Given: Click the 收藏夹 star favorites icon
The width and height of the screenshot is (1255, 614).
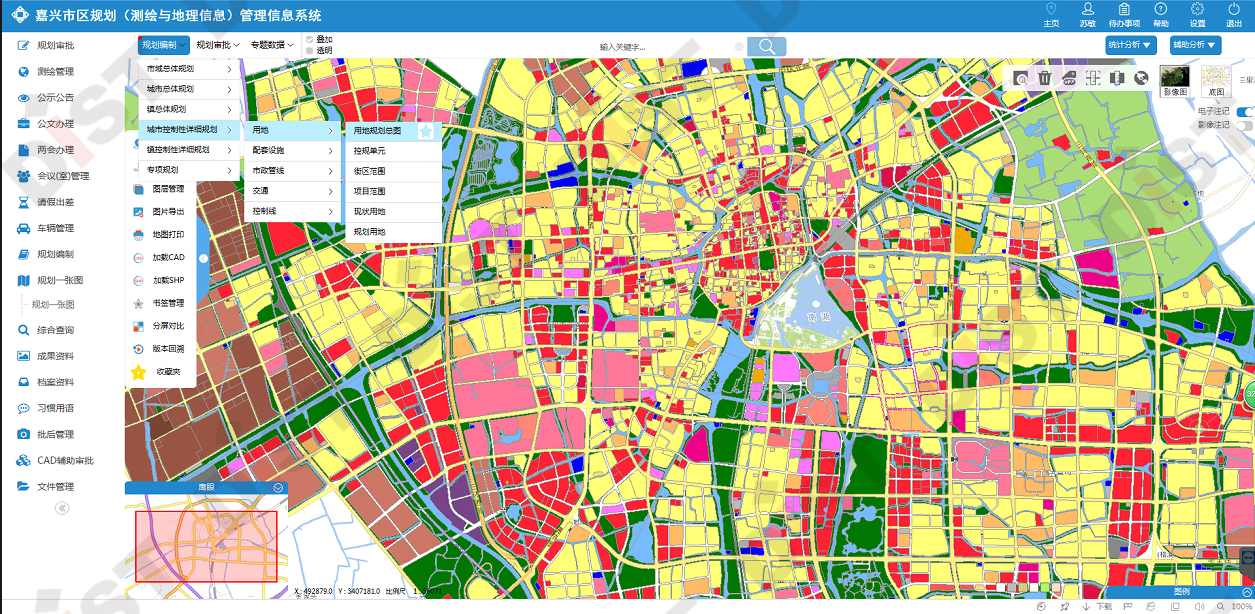Looking at the screenshot, I should [139, 372].
